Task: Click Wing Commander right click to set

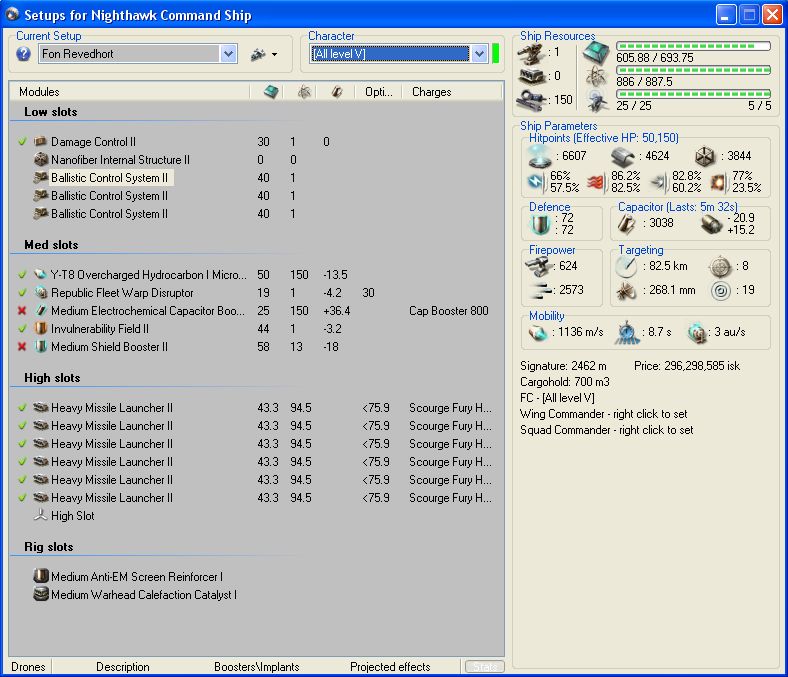Action: point(603,414)
